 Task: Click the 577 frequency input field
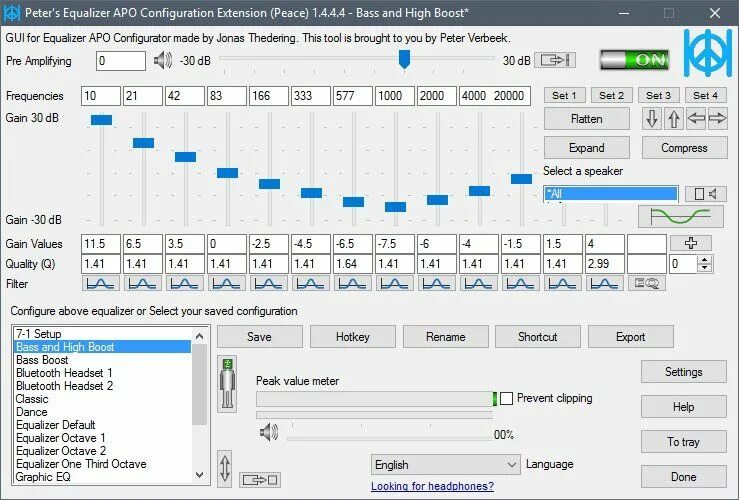tap(353, 96)
